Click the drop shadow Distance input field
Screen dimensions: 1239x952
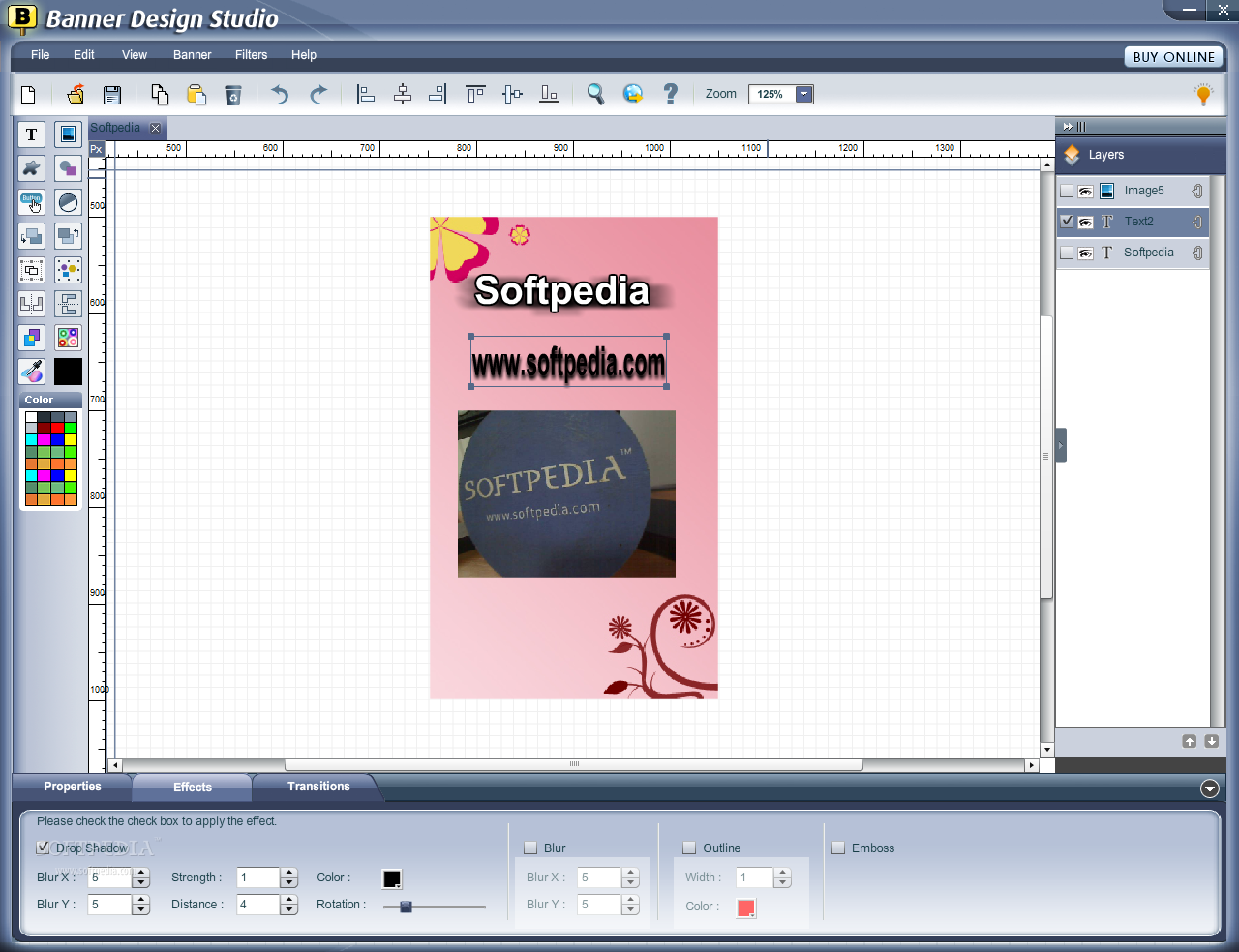click(258, 905)
